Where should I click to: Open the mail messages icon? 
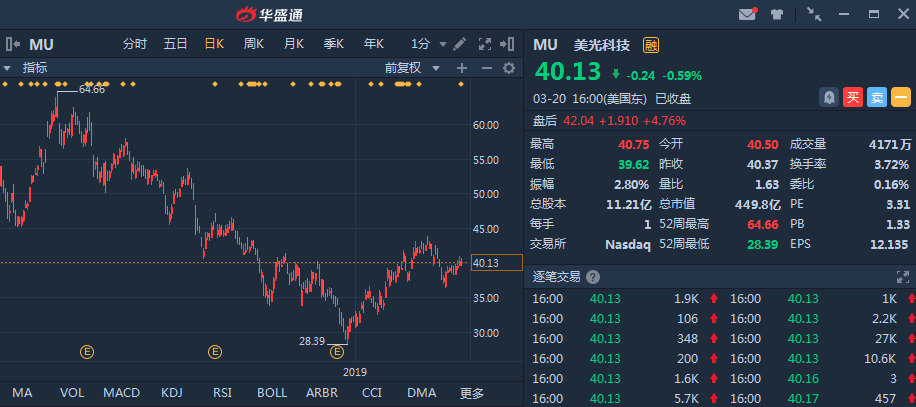747,15
